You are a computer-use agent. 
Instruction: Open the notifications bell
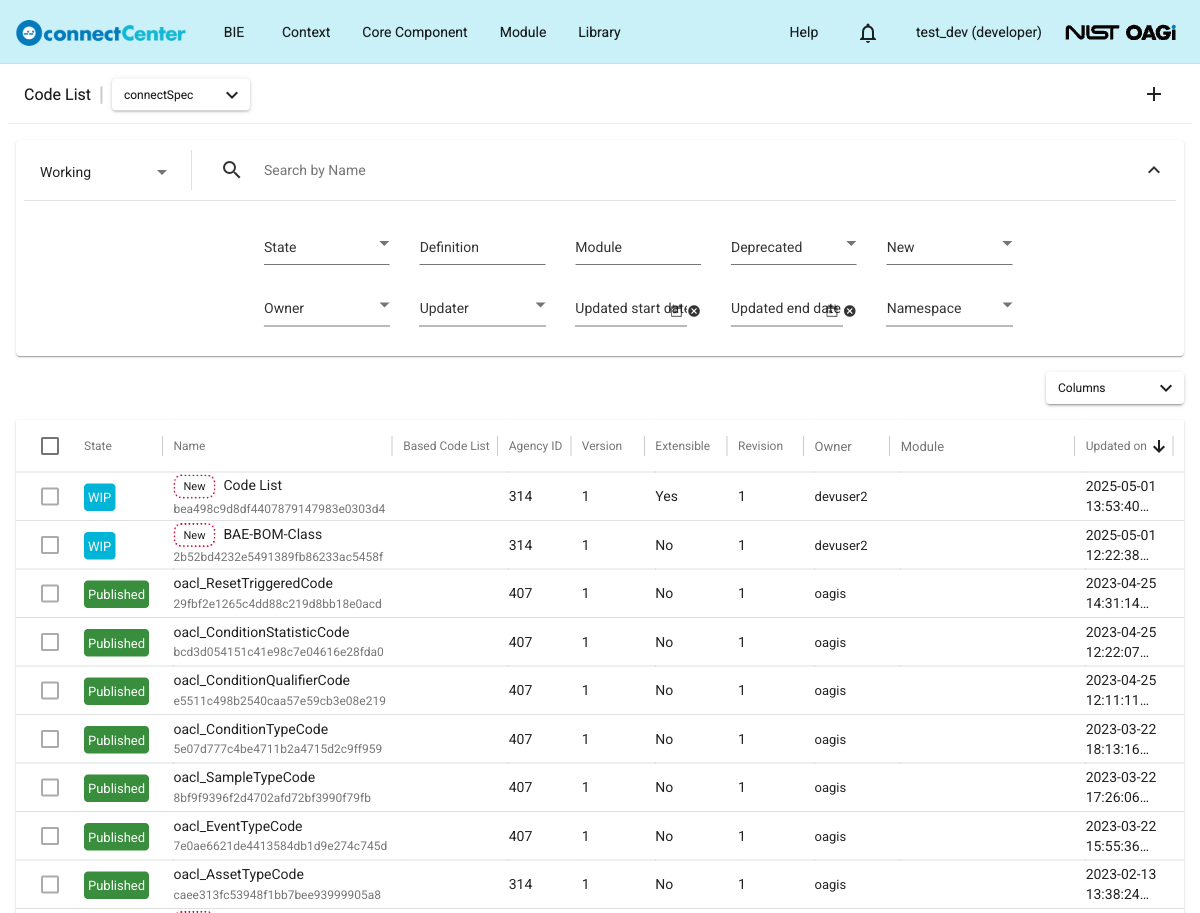[x=868, y=33]
